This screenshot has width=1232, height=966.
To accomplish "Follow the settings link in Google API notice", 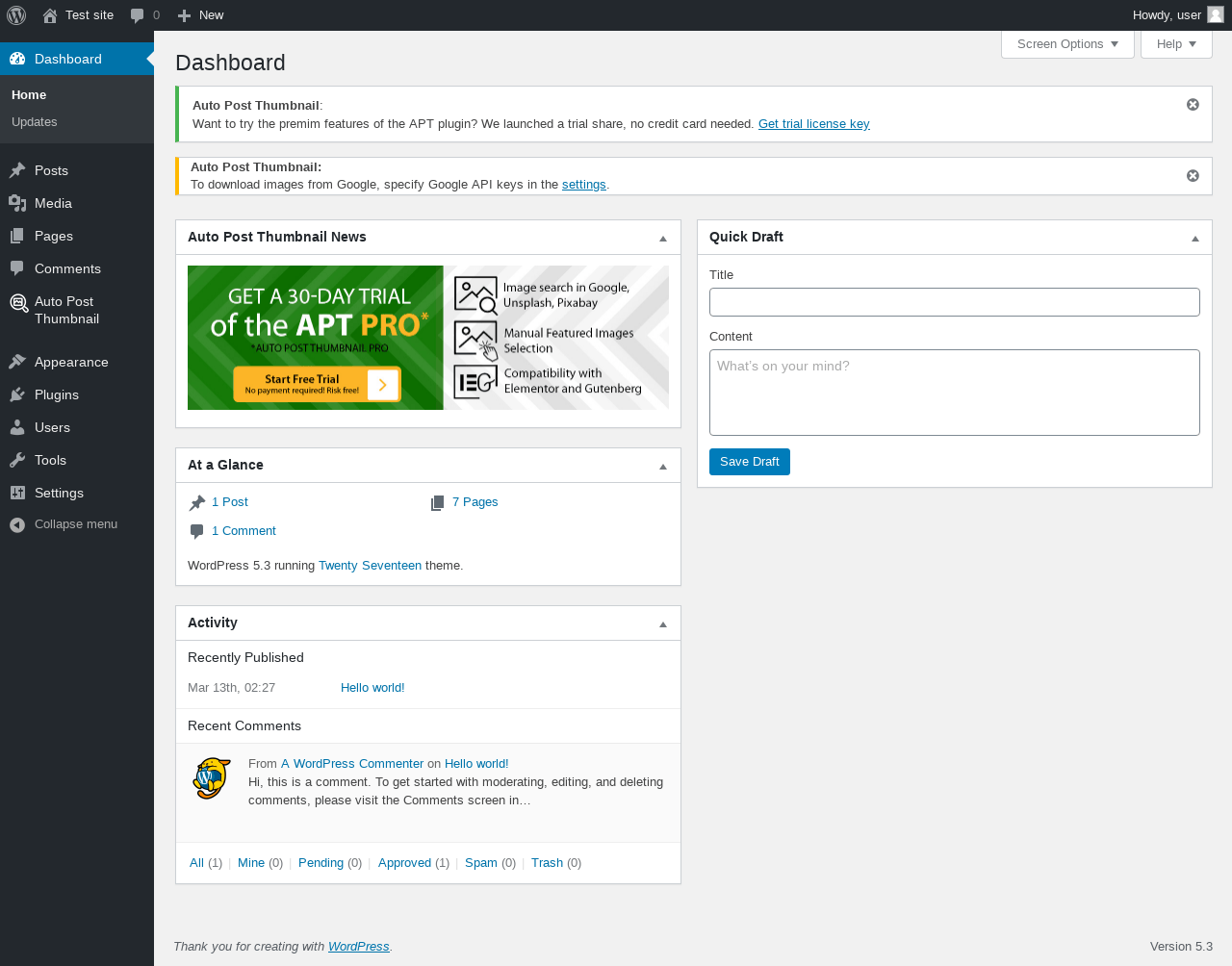I will click(x=584, y=185).
